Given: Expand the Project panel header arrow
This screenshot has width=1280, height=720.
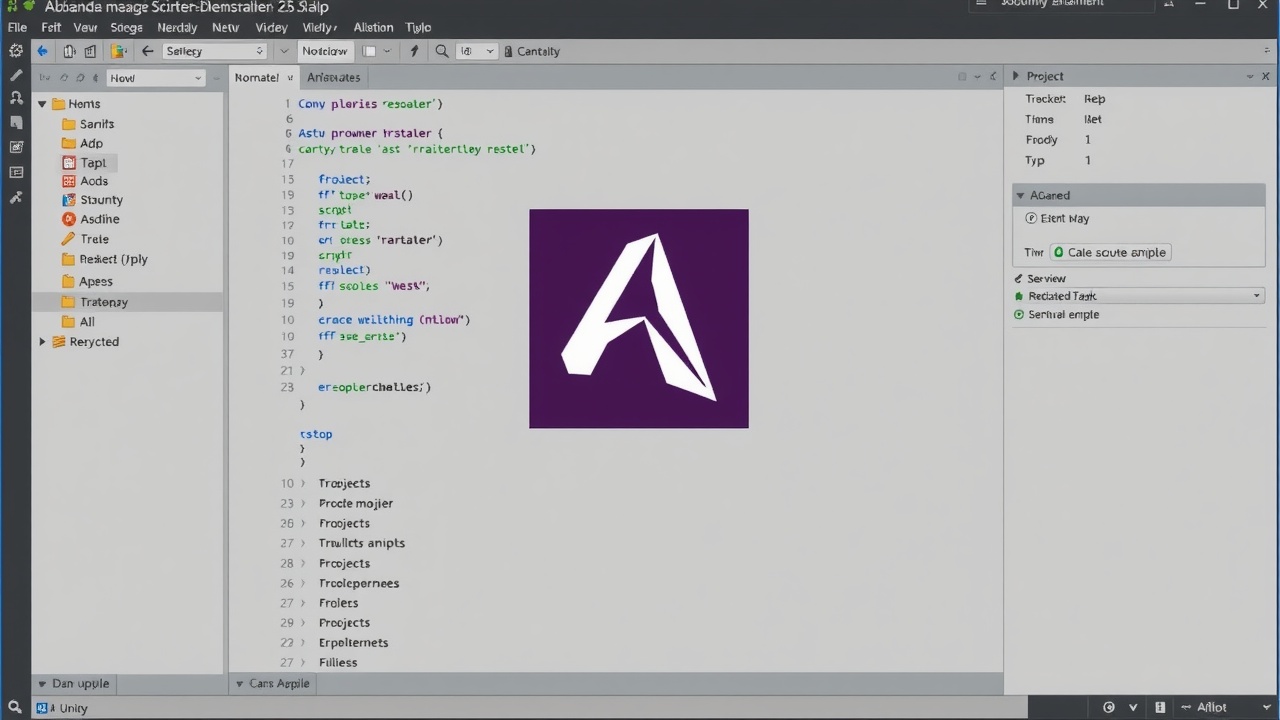Looking at the screenshot, I should click(x=1016, y=76).
